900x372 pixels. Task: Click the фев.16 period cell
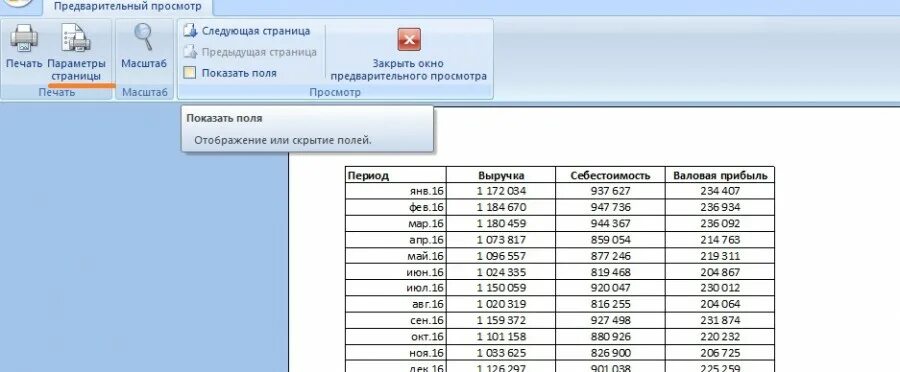point(395,207)
